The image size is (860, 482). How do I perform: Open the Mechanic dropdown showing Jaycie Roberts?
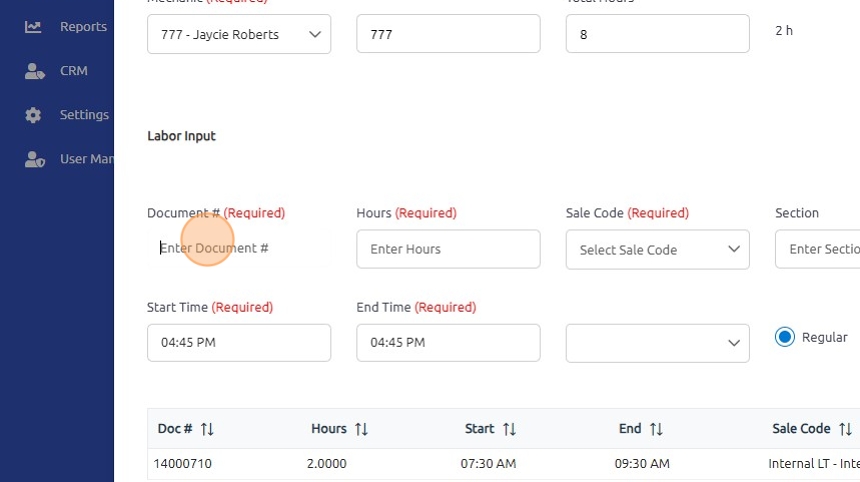pyautogui.click(x=238, y=34)
